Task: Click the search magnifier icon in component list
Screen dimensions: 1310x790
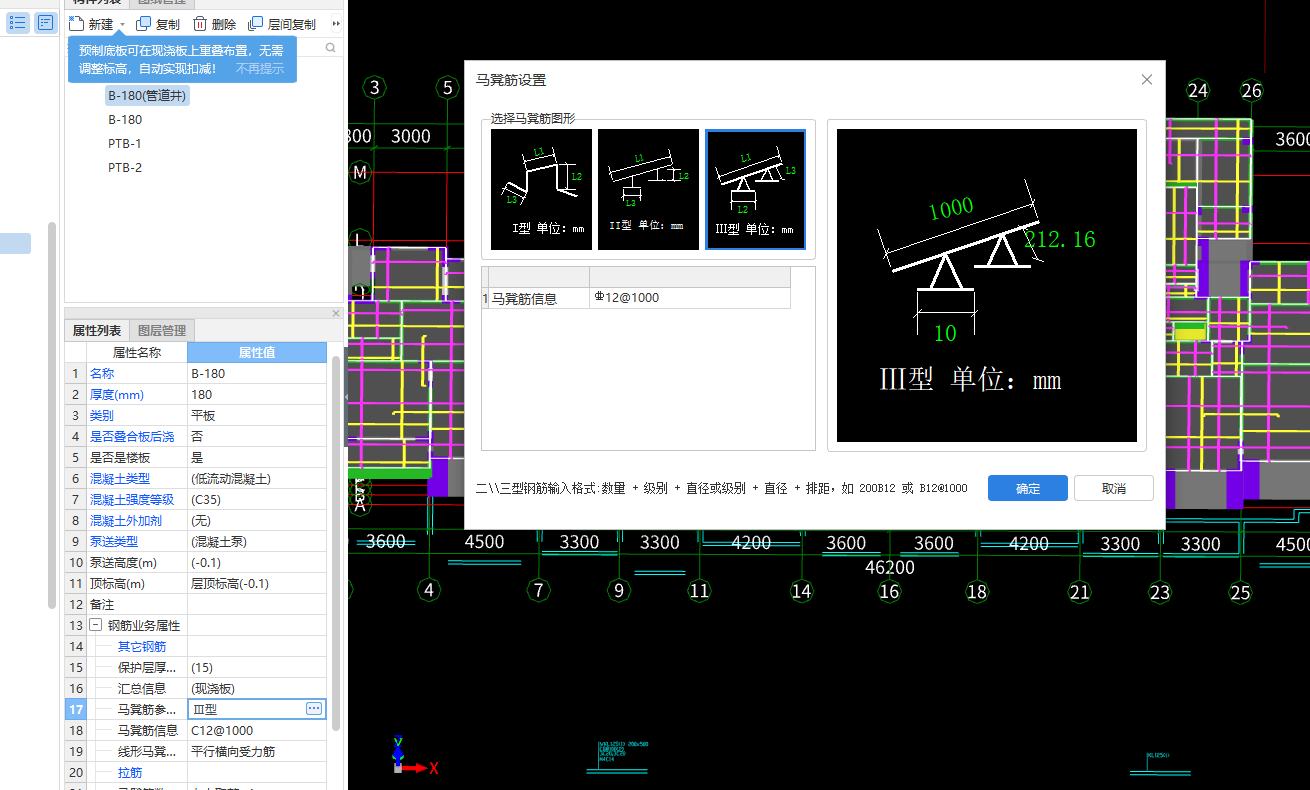Action: [x=330, y=47]
